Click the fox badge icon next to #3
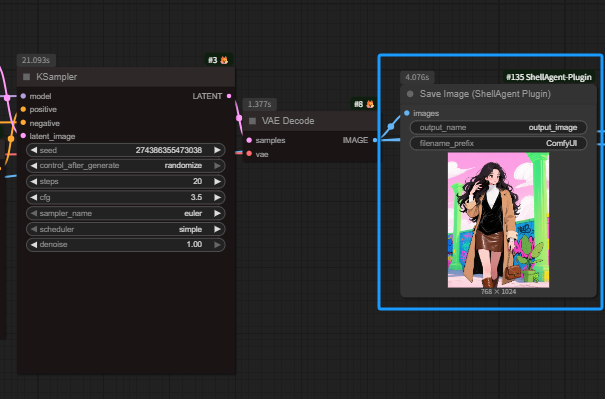Viewport: 607px width, 401px height. point(225,60)
